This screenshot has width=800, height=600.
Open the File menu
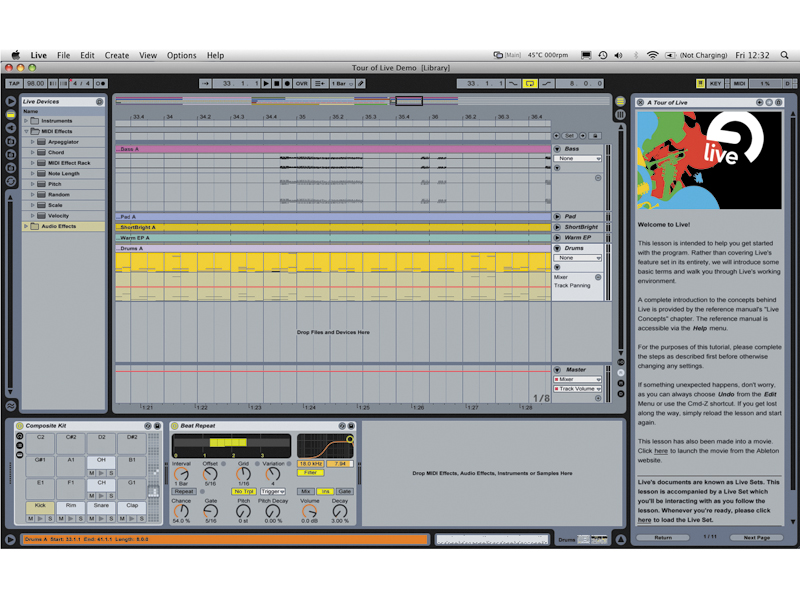click(x=63, y=55)
